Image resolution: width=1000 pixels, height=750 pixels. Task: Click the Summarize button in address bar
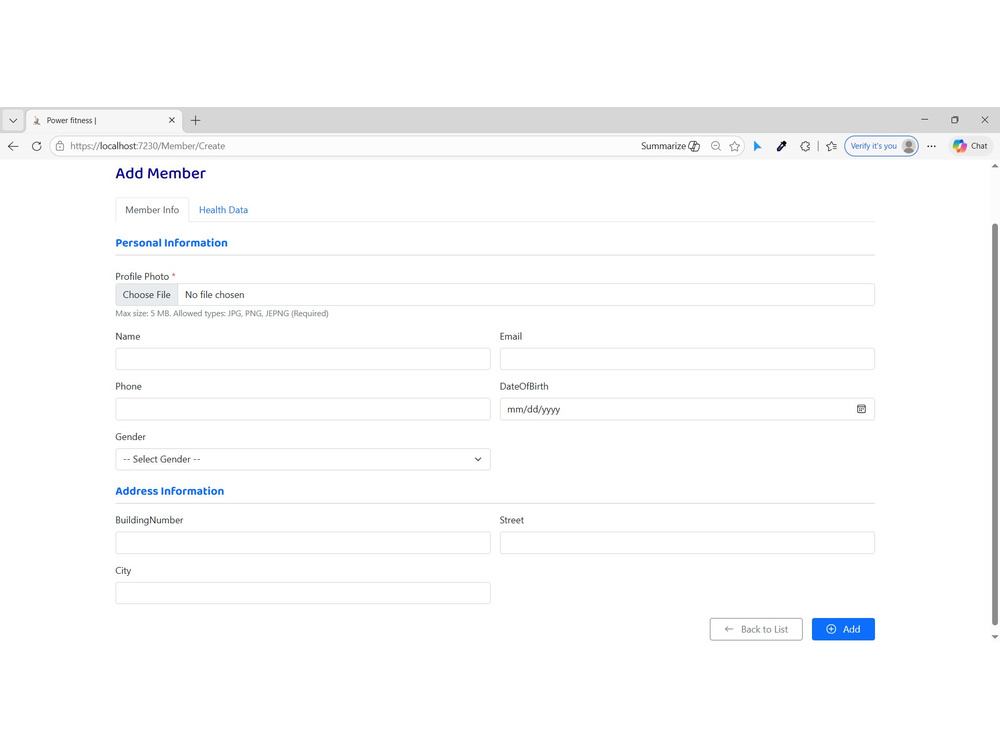click(670, 146)
